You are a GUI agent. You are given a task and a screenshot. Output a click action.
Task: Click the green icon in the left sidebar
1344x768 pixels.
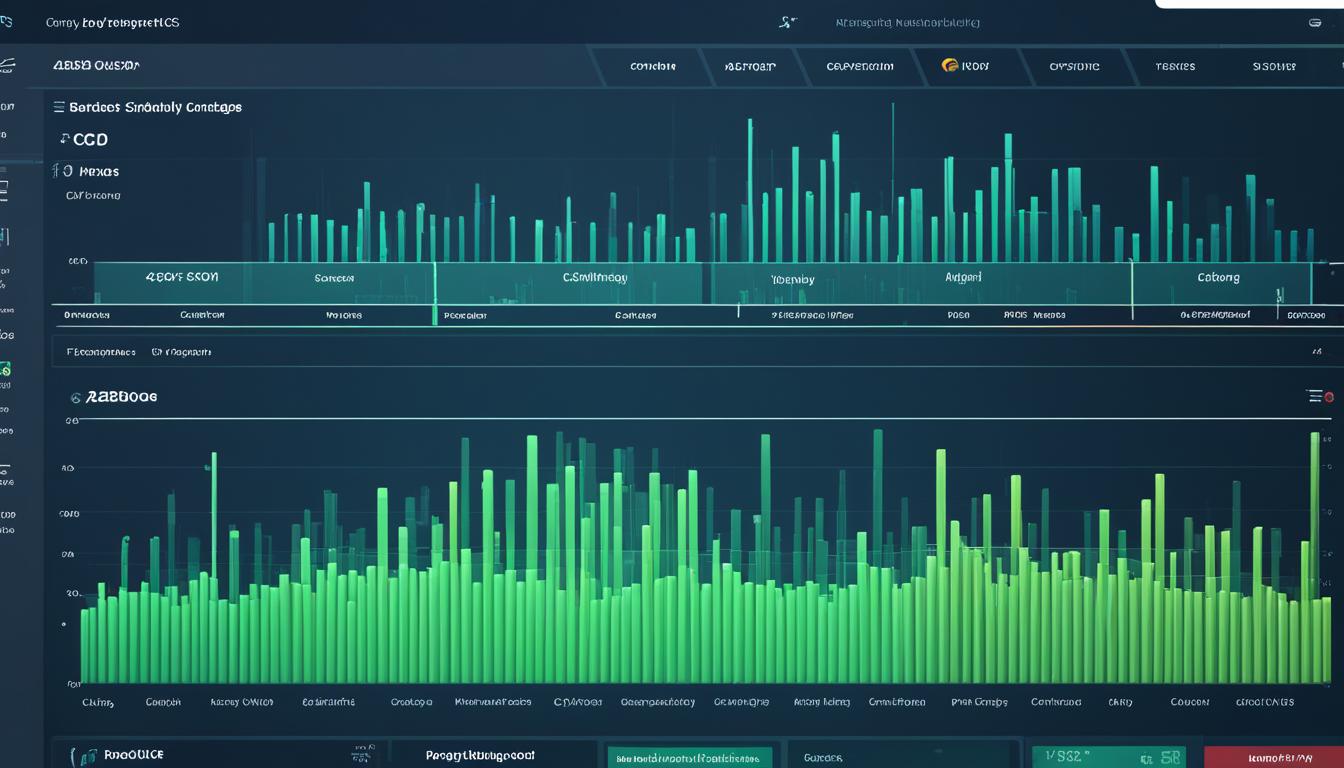[5, 370]
